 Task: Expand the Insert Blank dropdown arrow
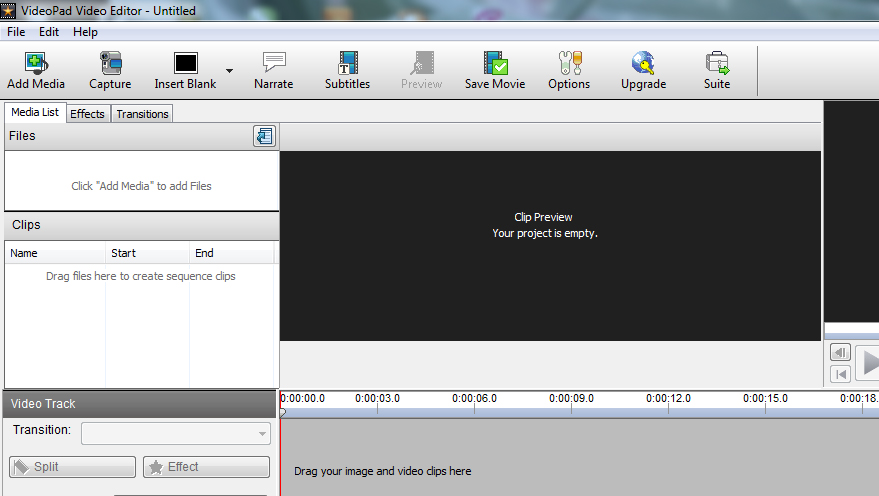(x=229, y=71)
